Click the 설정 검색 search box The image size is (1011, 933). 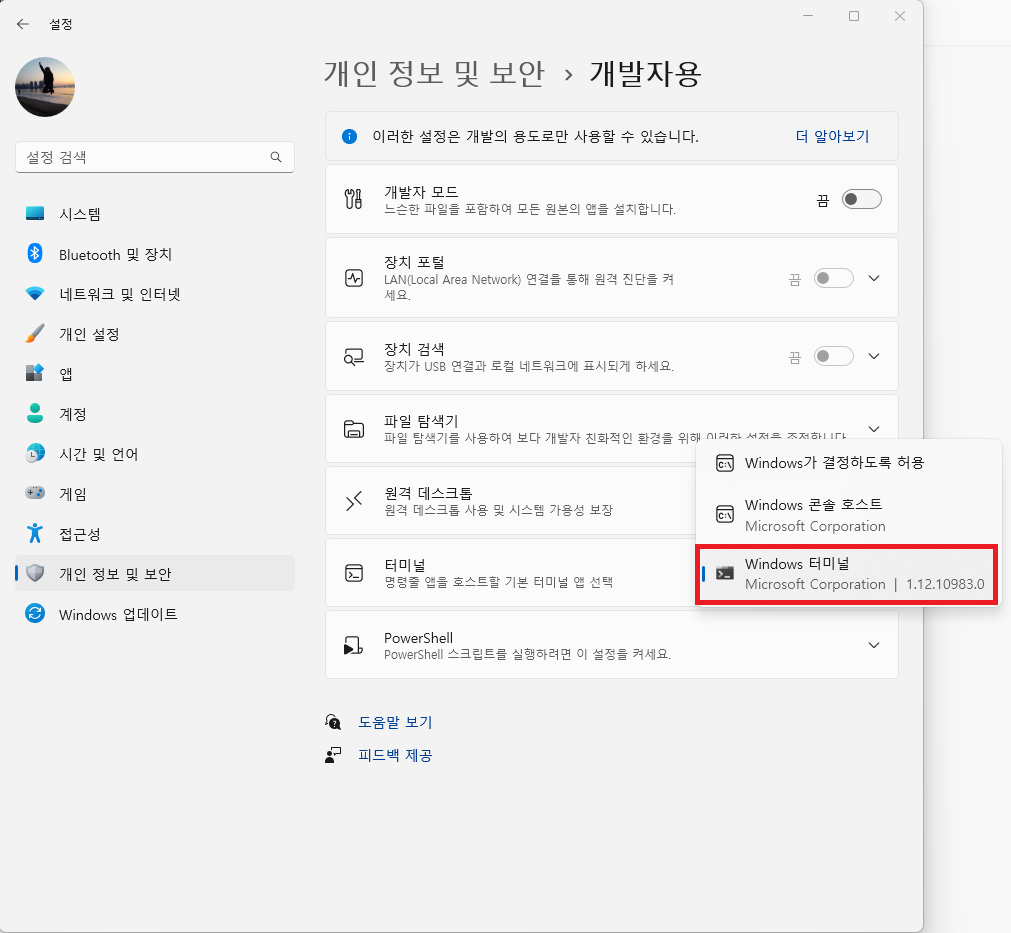(x=155, y=157)
